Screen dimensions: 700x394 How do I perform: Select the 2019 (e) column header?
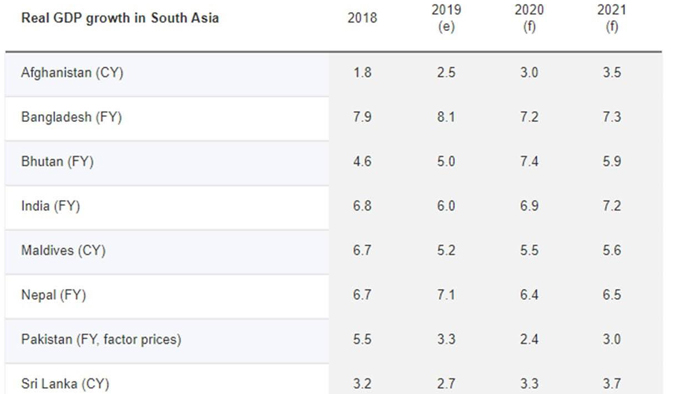tap(446, 18)
